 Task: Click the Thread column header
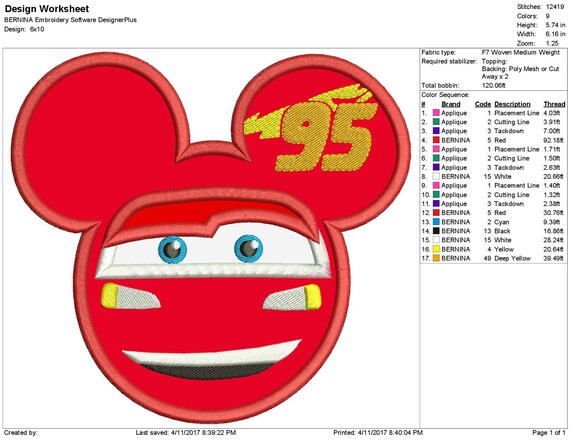(x=554, y=104)
